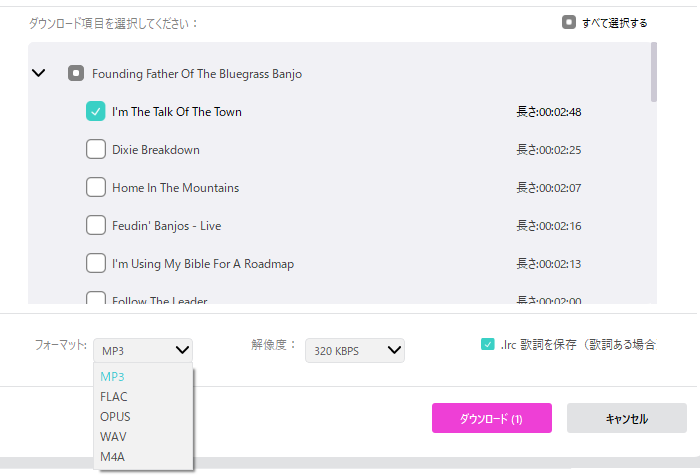This screenshot has width=700, height=476.
Task: Check Home In The Mountains track
Action: [x=96, y=188]
